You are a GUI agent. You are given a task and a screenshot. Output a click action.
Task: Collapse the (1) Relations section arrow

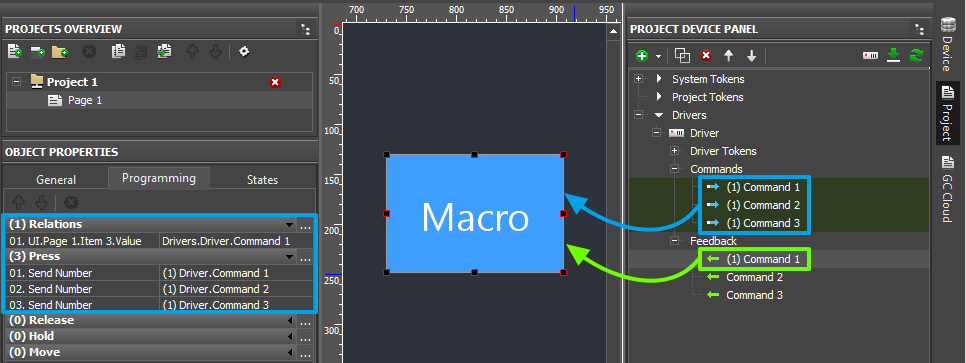click(x=289, y=224)
